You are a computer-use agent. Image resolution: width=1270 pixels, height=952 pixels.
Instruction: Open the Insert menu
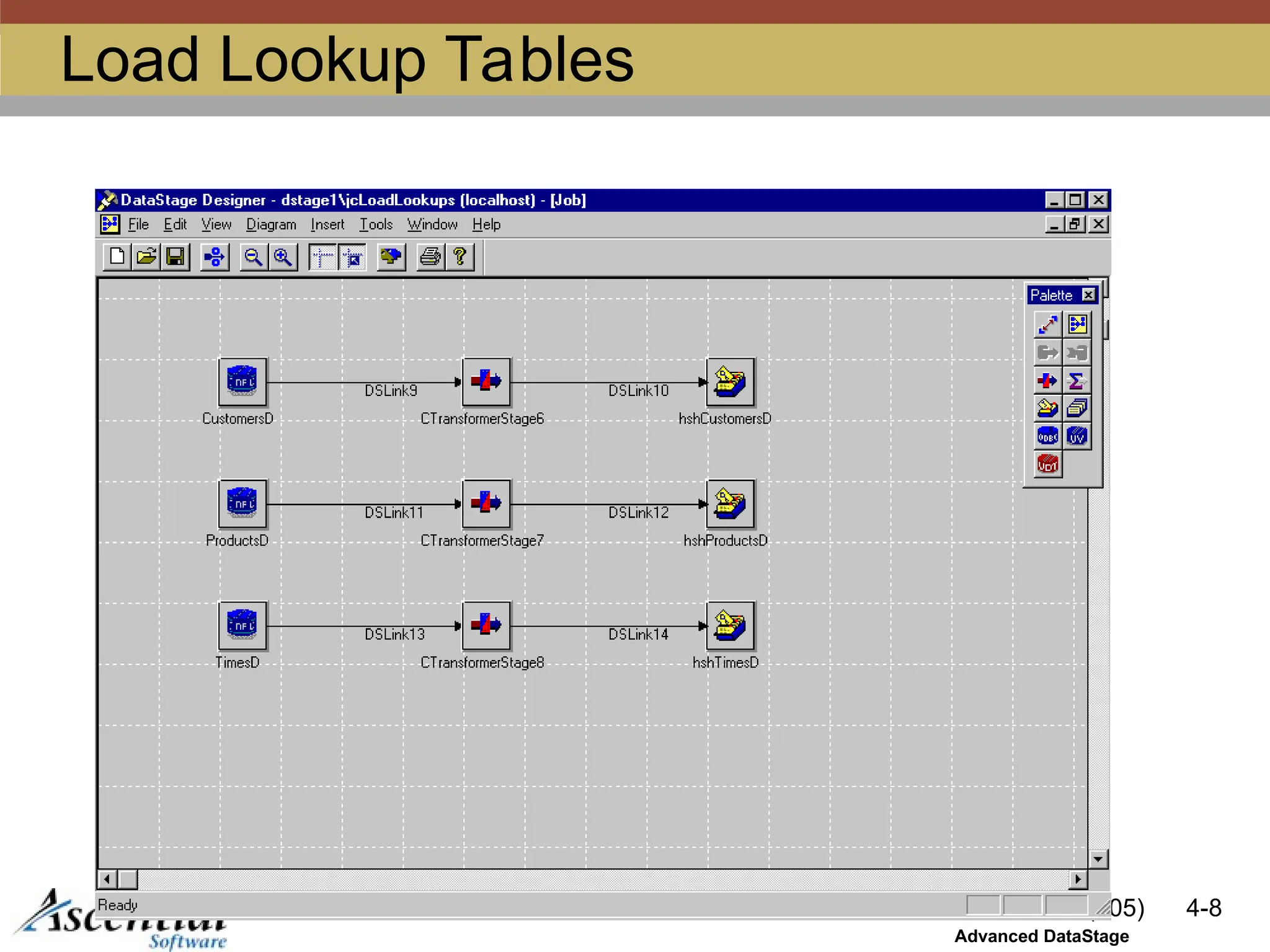[327, 224]
